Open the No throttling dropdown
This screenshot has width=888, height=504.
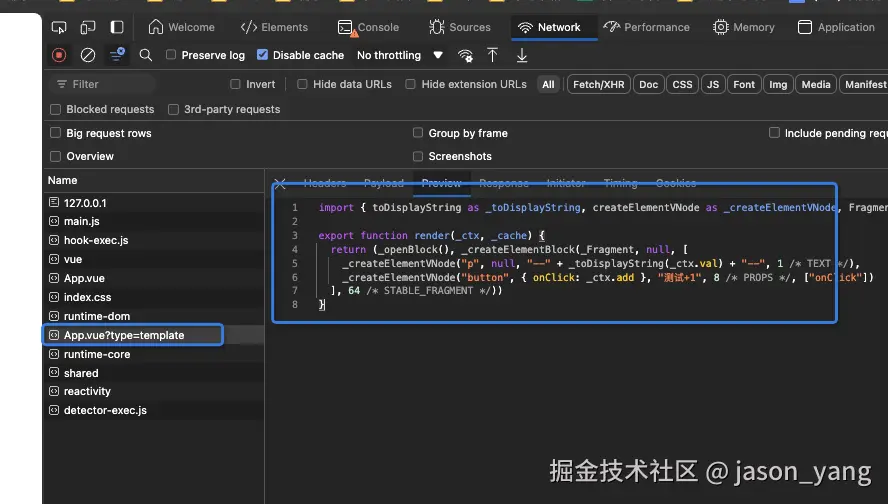click(x=400, y=55)
